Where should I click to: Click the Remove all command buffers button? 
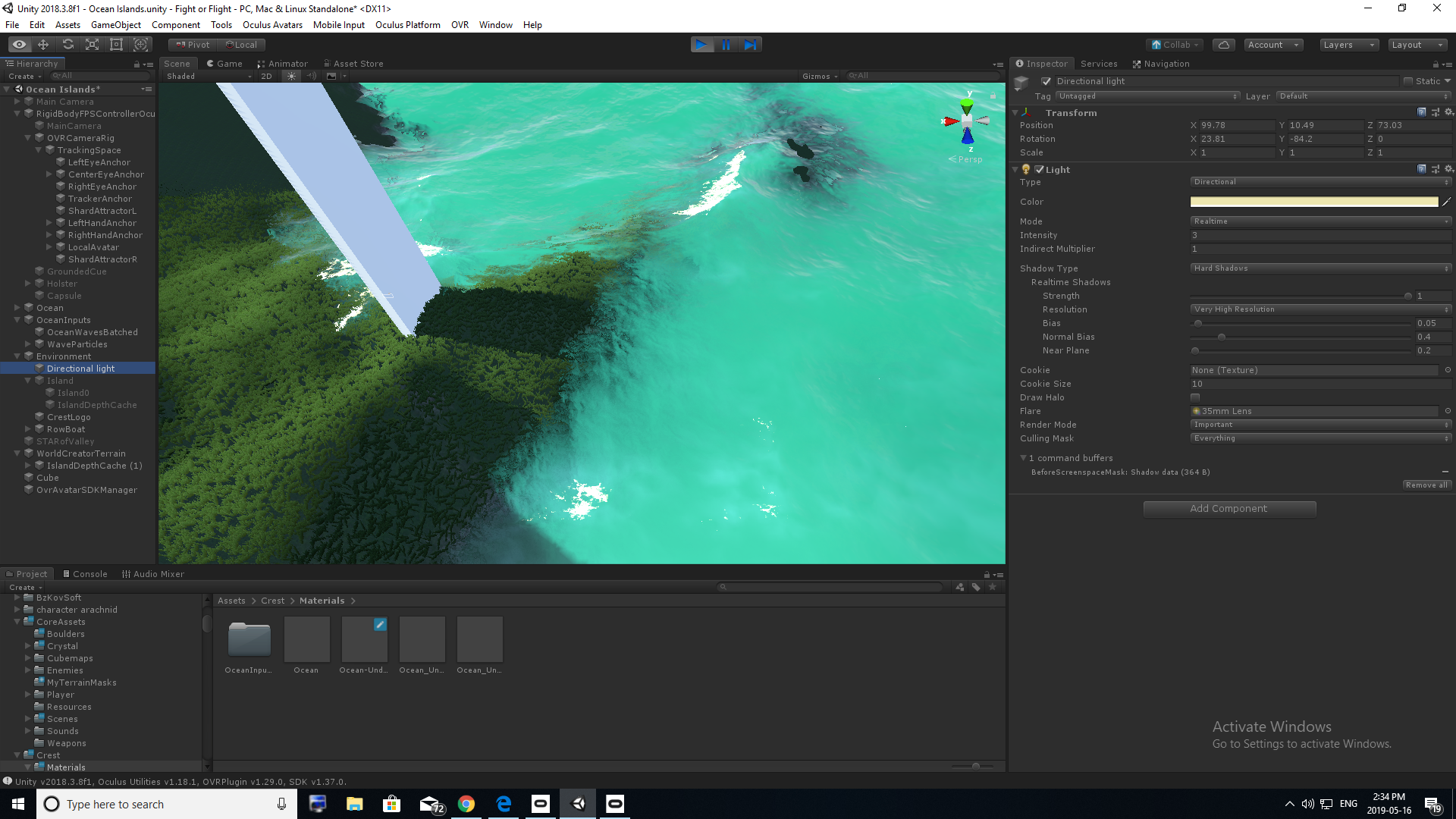click(x=1426, y=485)
